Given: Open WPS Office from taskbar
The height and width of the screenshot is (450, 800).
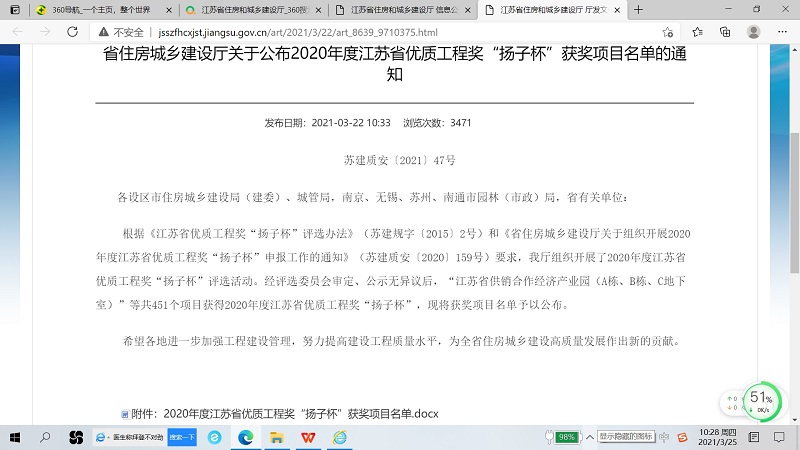Looking at the screenshot, I should [x=308, y=437].
